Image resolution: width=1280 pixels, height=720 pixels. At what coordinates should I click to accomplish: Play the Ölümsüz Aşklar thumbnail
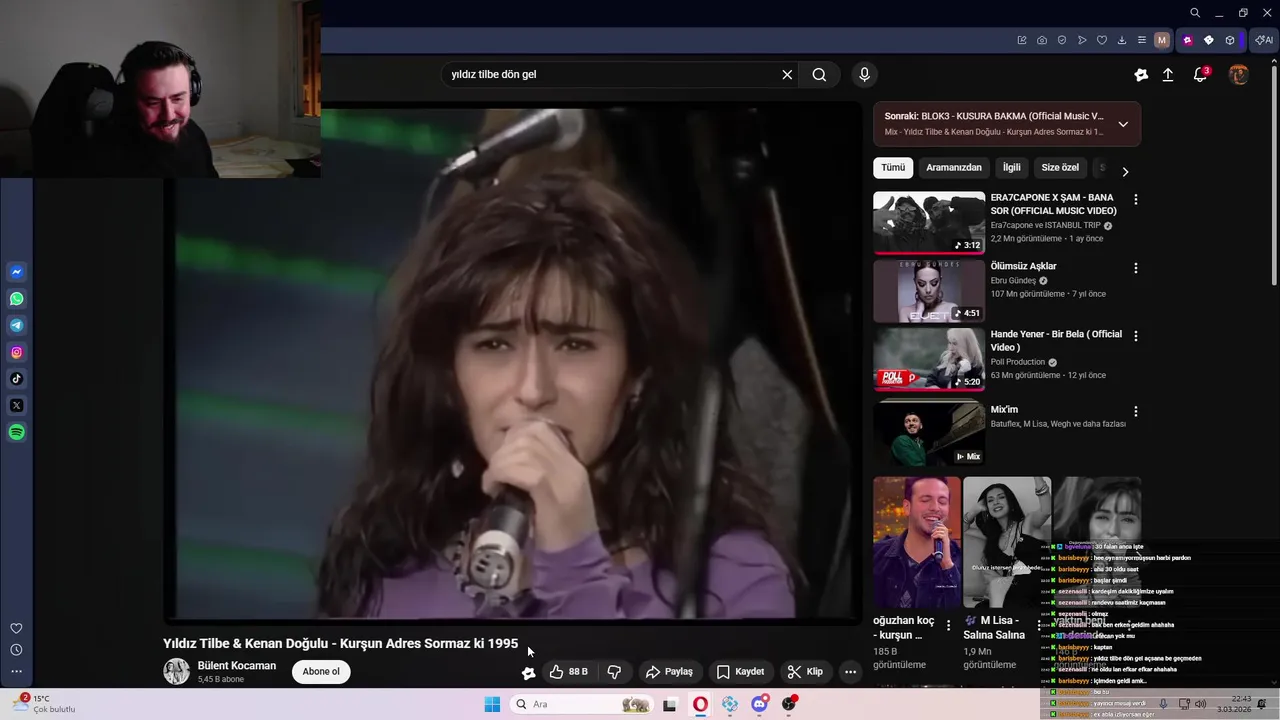pyautogui.click(x=929, y=291)
